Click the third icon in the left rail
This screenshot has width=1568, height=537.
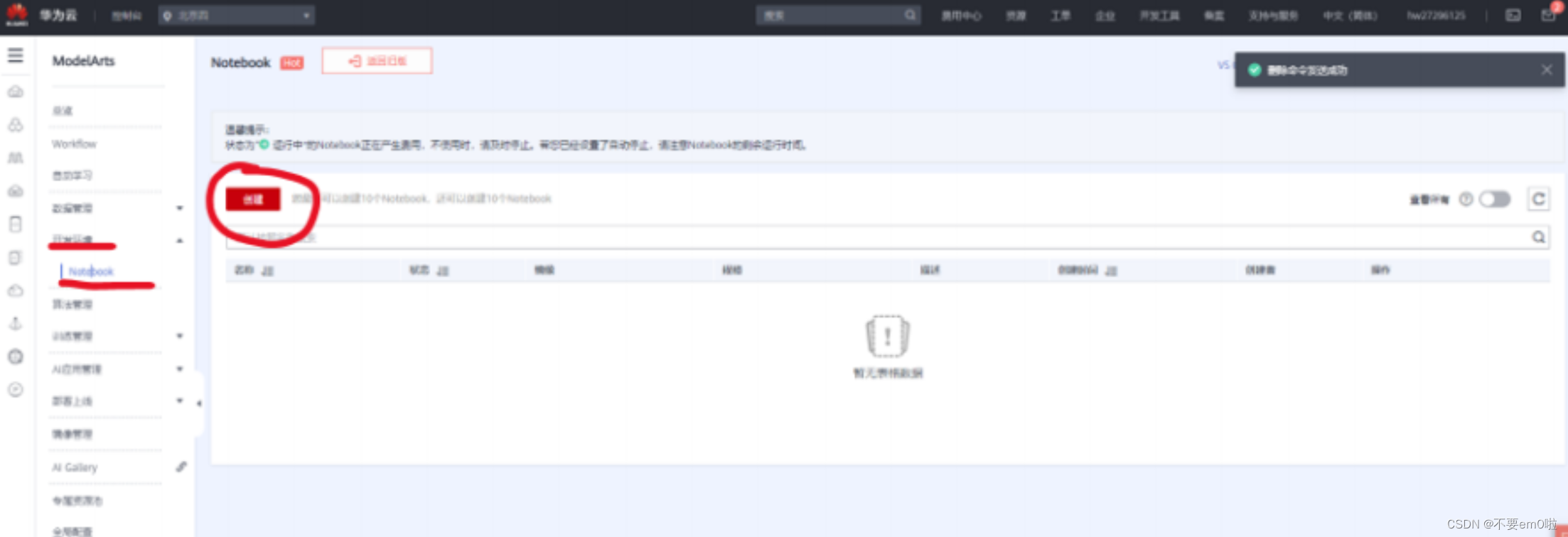(x=16, y=158)
